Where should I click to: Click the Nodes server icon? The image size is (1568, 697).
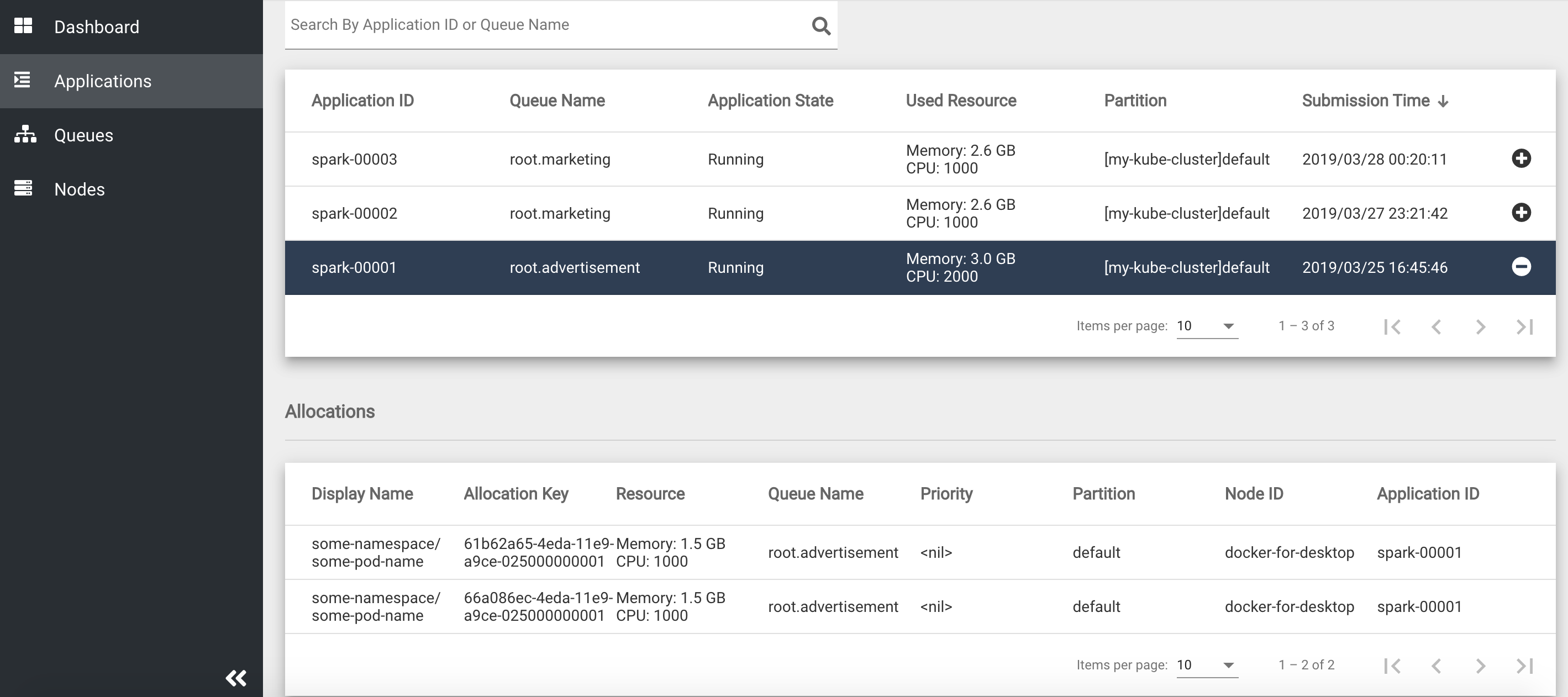[23, 188]
